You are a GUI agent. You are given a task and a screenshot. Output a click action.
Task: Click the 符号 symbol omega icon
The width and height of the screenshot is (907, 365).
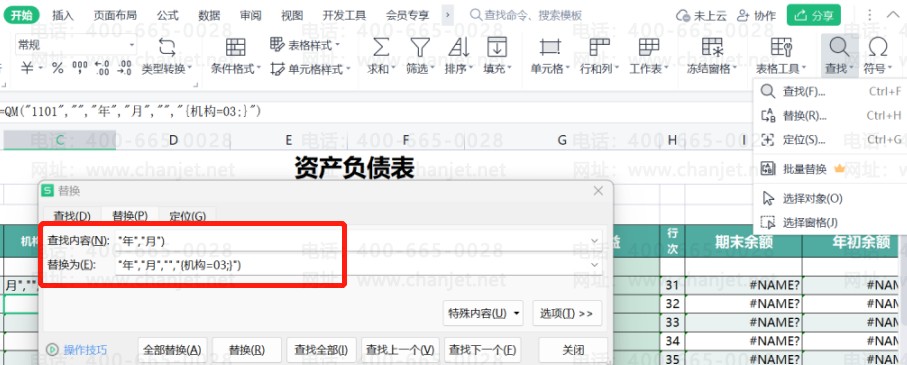point(878,47)
